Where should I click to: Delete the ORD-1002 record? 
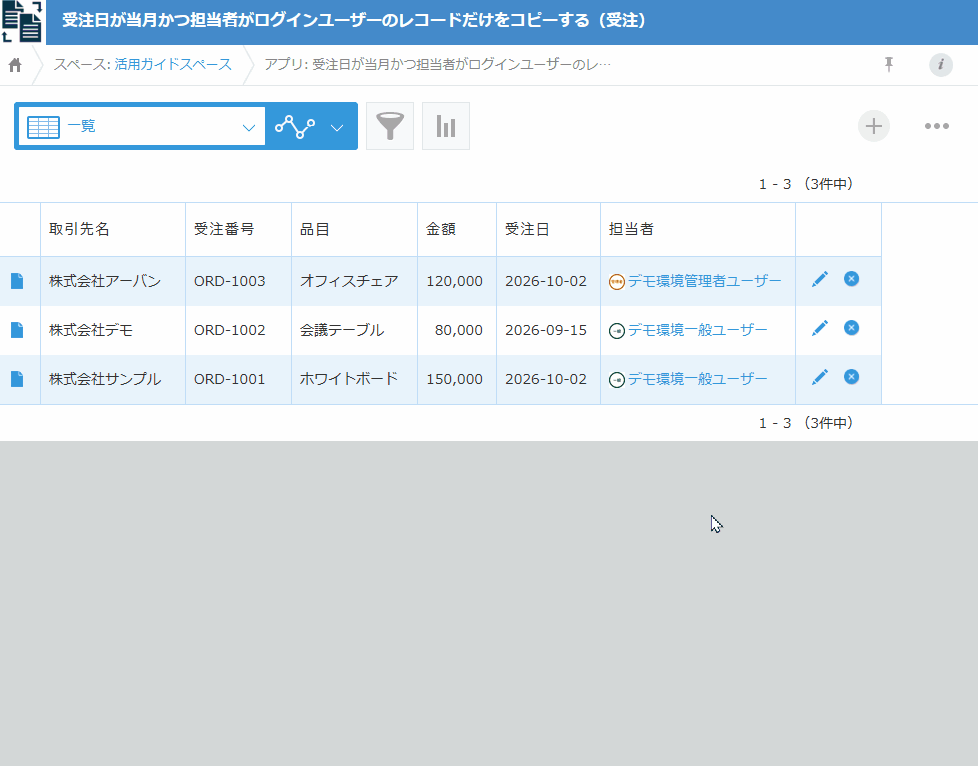click(x=851, y=328)
